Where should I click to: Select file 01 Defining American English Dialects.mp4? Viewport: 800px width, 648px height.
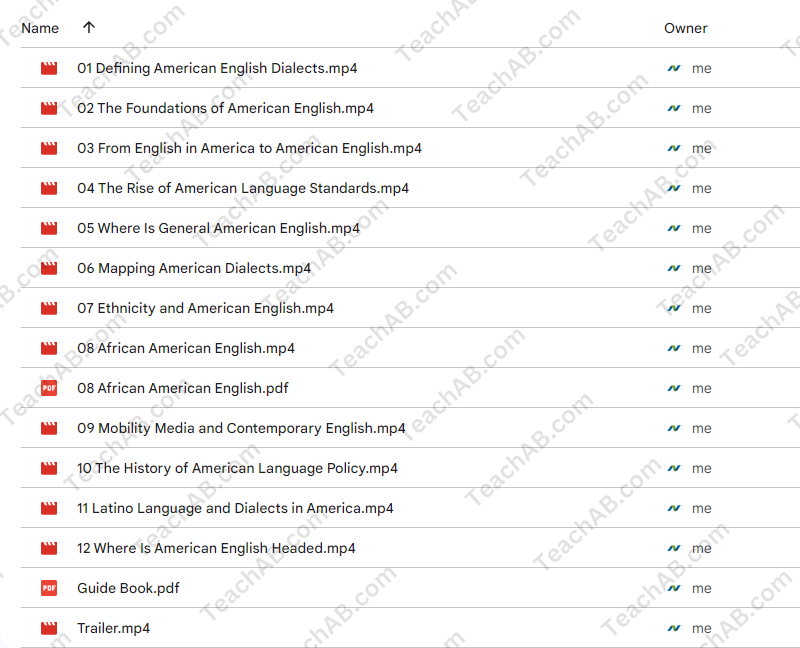coord(217,68)
